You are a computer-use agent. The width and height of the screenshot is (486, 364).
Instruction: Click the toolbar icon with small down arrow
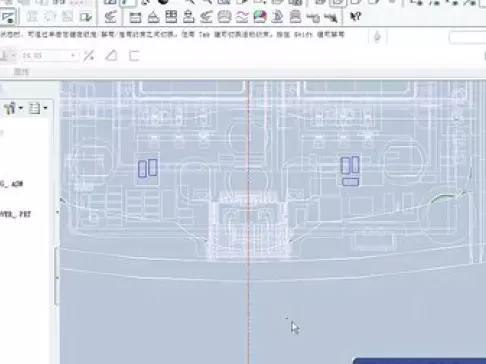86,17
